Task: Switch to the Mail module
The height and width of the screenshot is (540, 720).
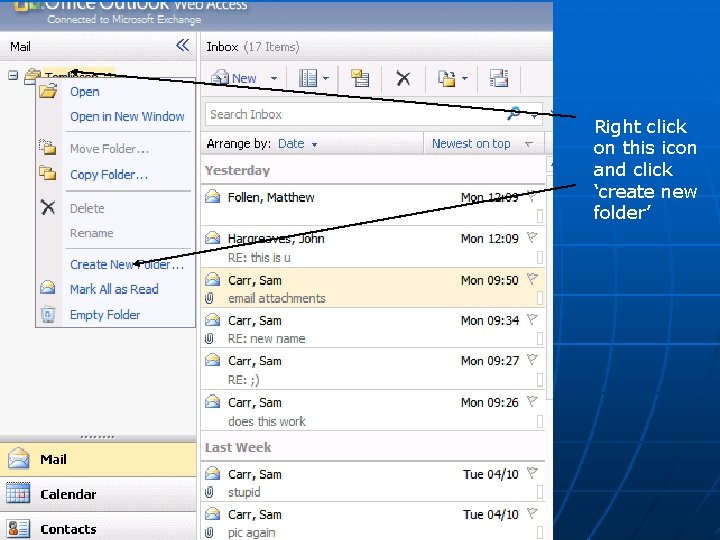Action: tap(98, 459)
